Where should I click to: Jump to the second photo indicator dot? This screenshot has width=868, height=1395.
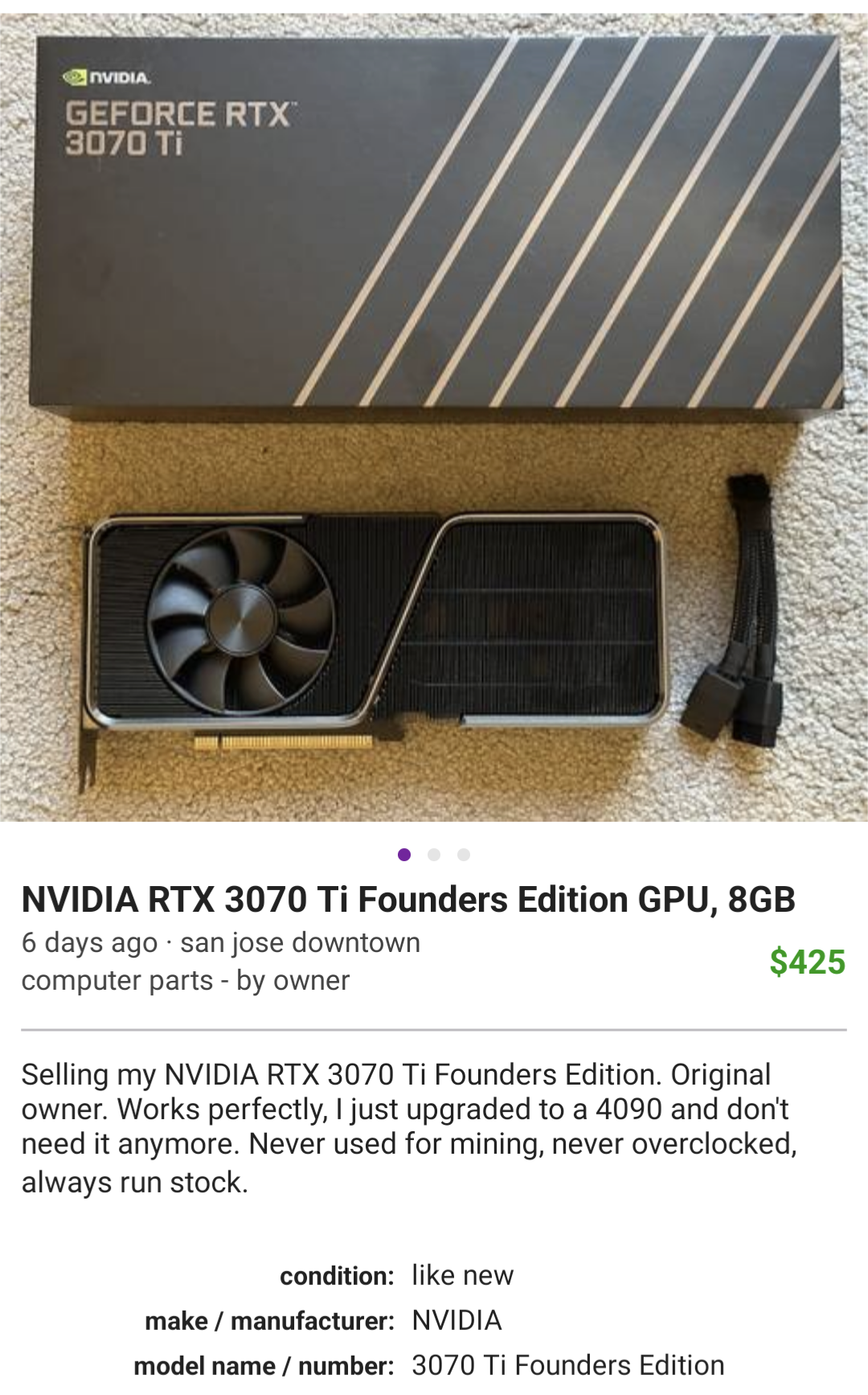(434, 855)
